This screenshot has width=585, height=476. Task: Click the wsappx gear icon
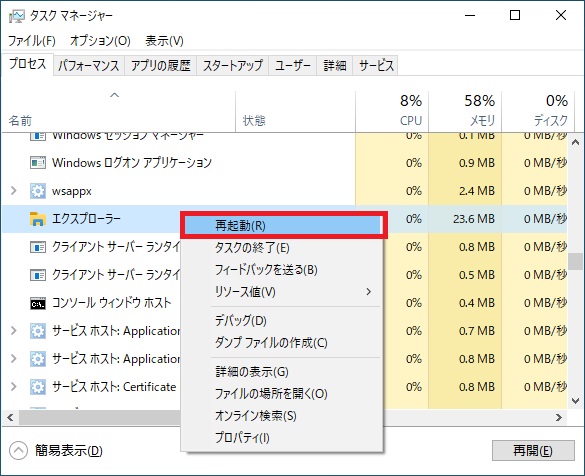click(38, 191)
